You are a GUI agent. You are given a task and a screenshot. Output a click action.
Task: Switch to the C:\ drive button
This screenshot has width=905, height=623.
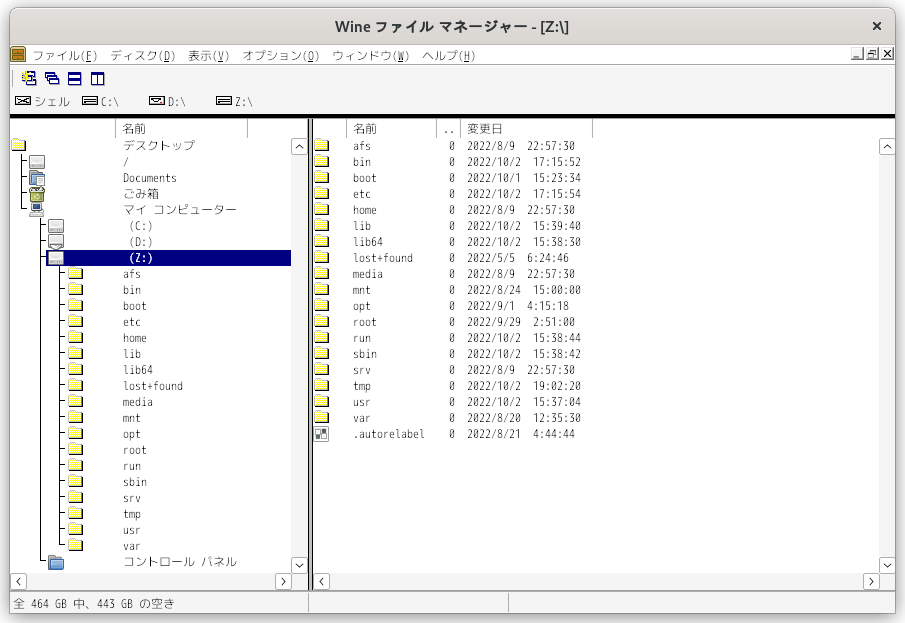(100, 101)
